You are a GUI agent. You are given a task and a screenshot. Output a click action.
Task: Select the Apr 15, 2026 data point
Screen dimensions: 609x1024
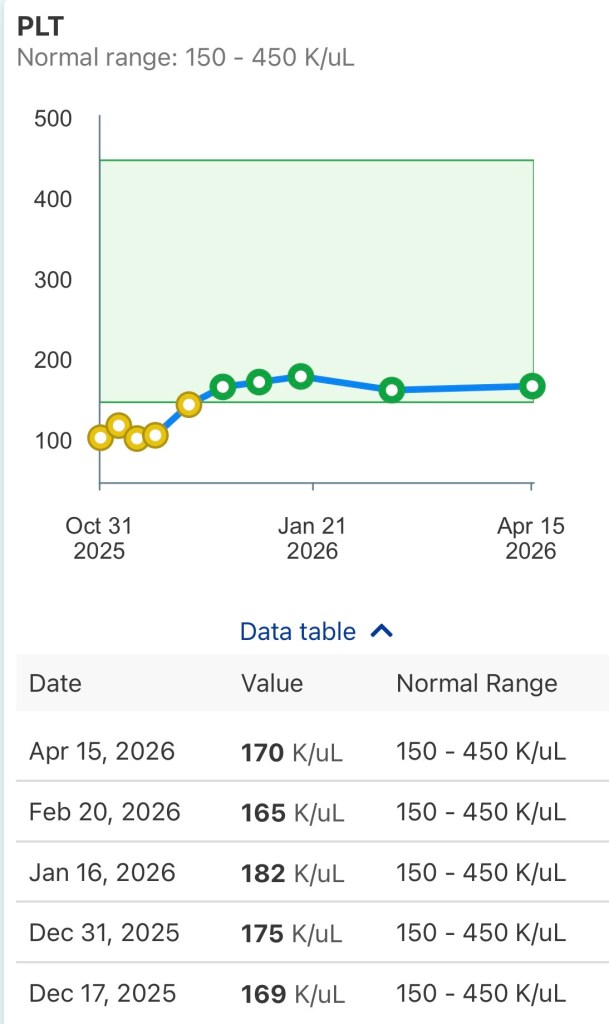click(x=530, y=384)
